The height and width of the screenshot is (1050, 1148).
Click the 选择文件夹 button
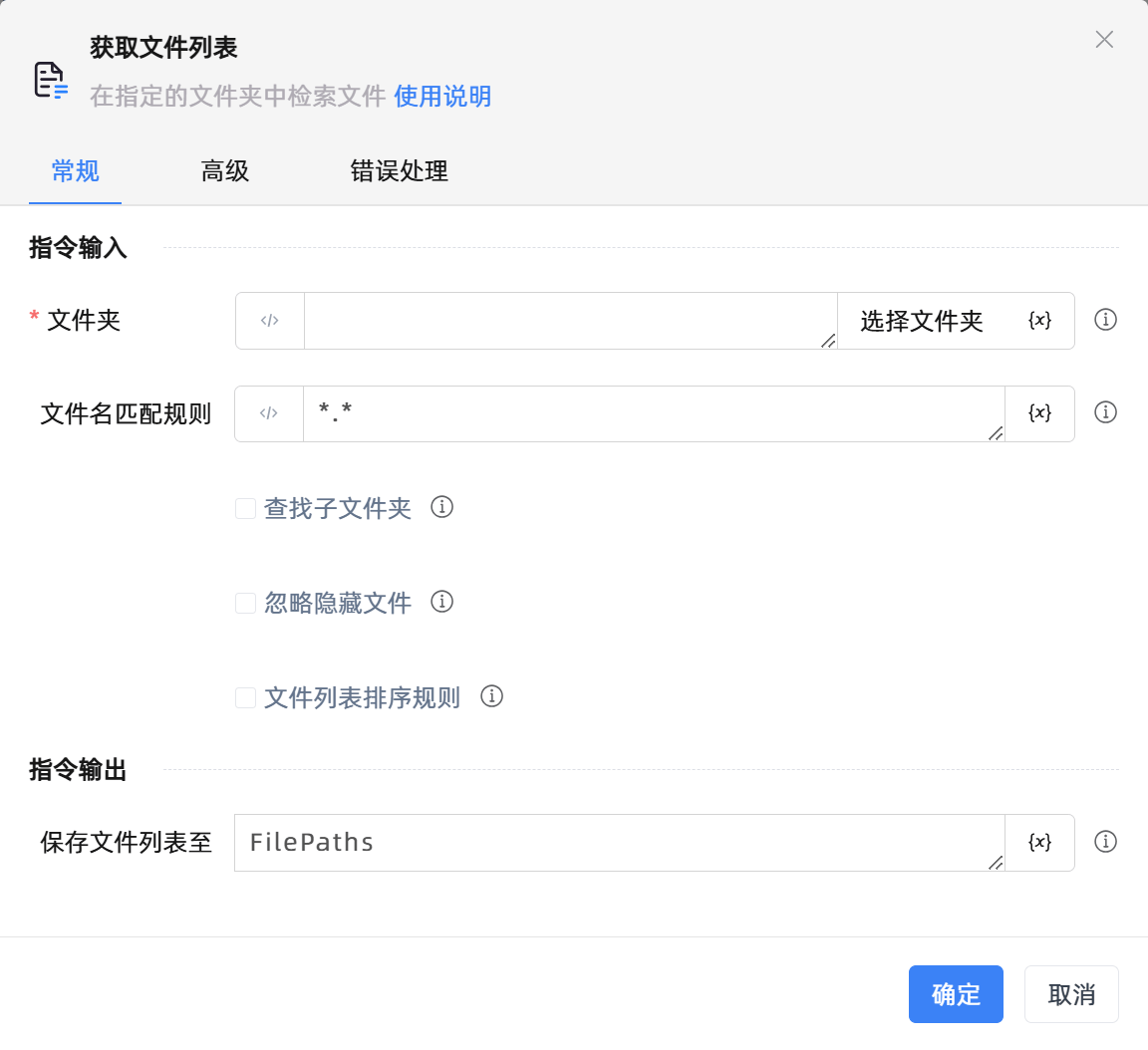tap(921, 320)
